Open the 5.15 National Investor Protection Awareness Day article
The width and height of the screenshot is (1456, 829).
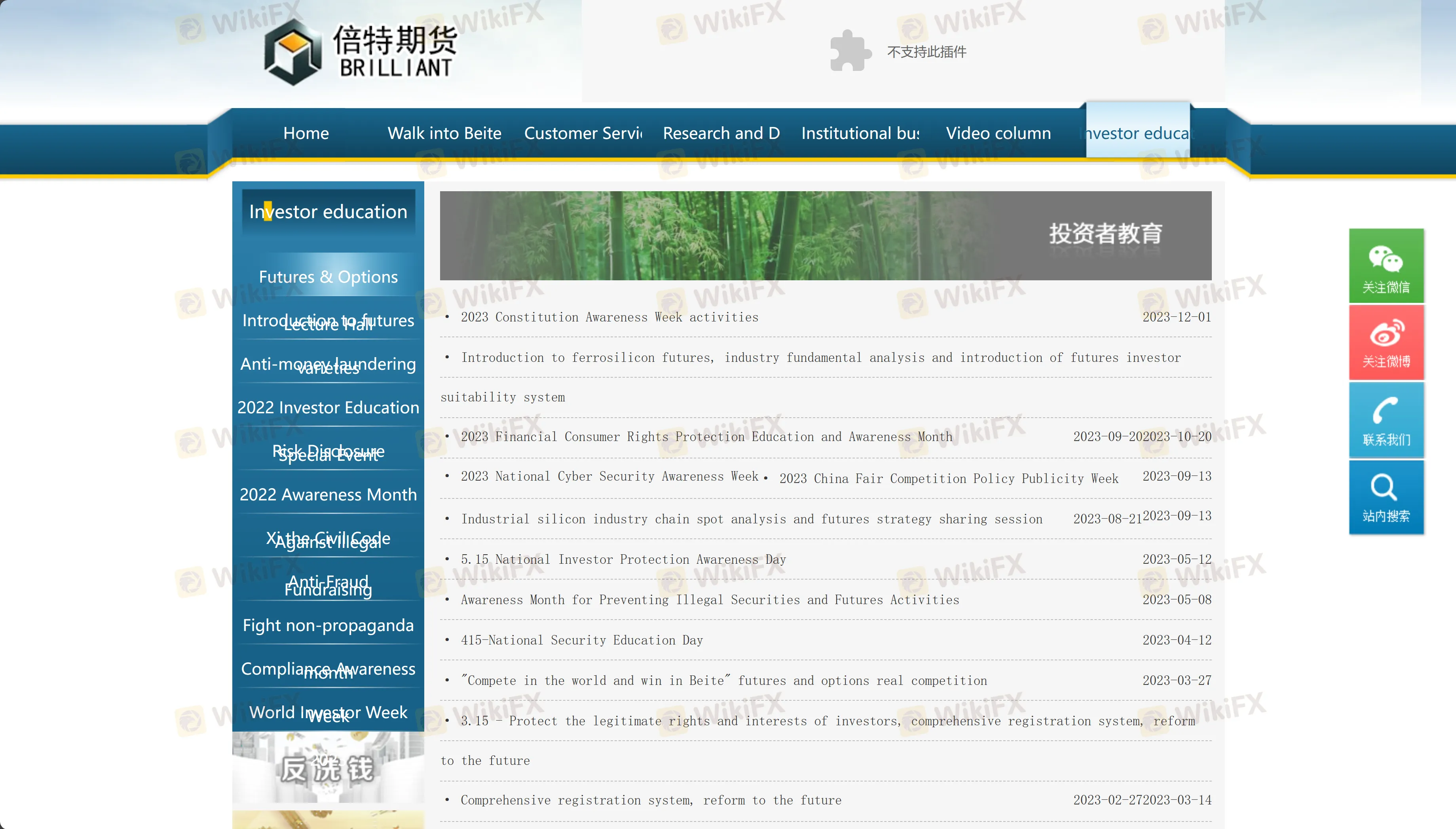[624, 559]
